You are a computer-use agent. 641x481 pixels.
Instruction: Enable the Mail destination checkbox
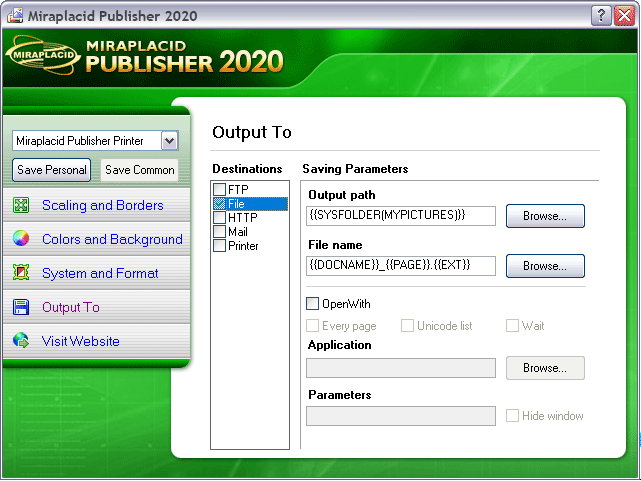(x=220, y=232)
